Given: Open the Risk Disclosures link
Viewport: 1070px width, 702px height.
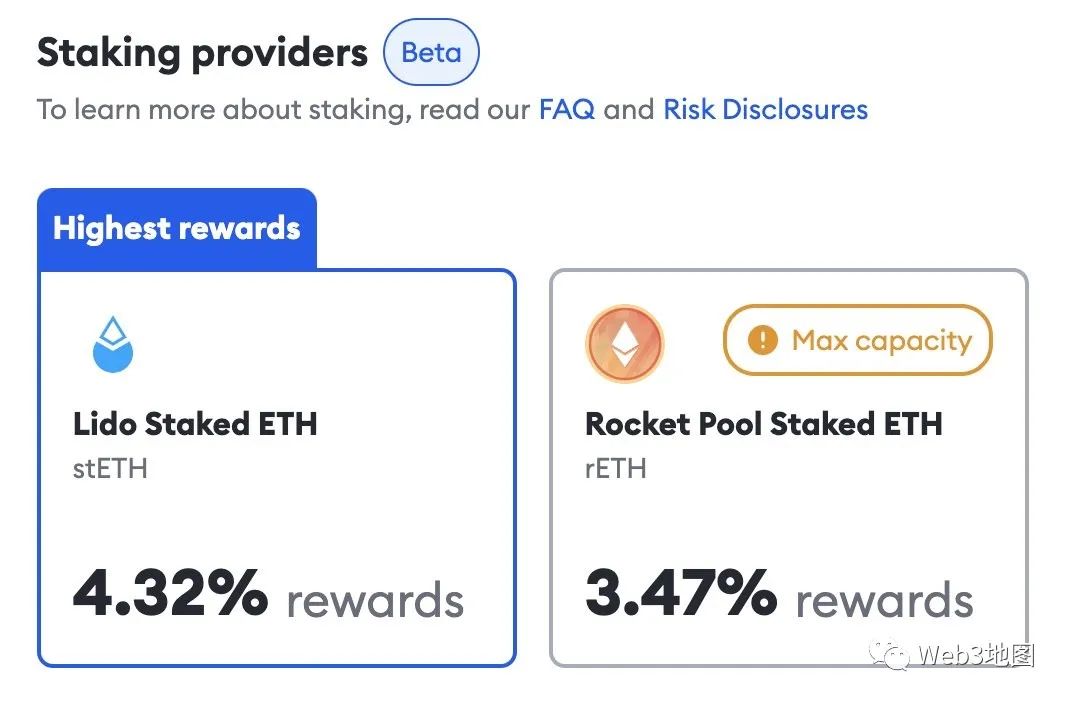Looking at the screenshot, I should [x=765, y=108].
